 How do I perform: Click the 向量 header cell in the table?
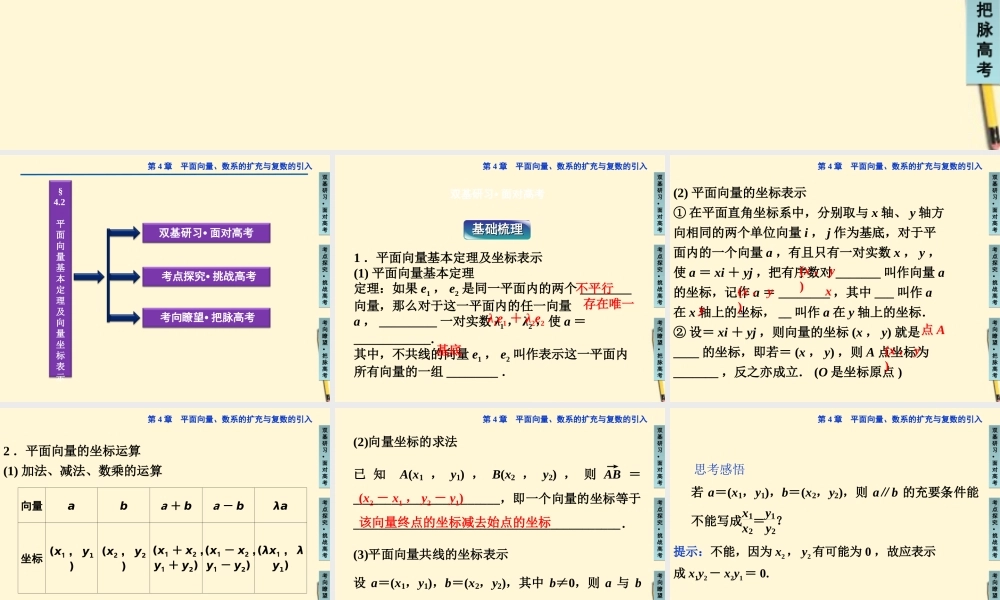tap(32, 506)
